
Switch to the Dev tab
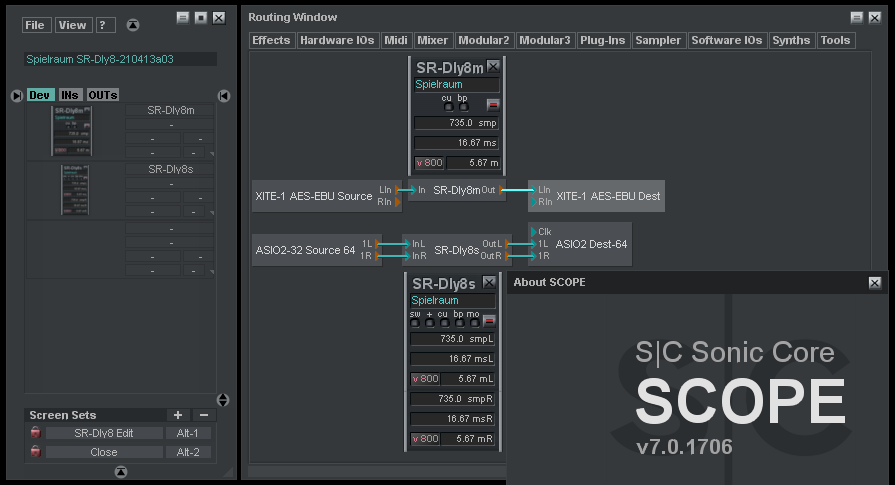[41, 95]
